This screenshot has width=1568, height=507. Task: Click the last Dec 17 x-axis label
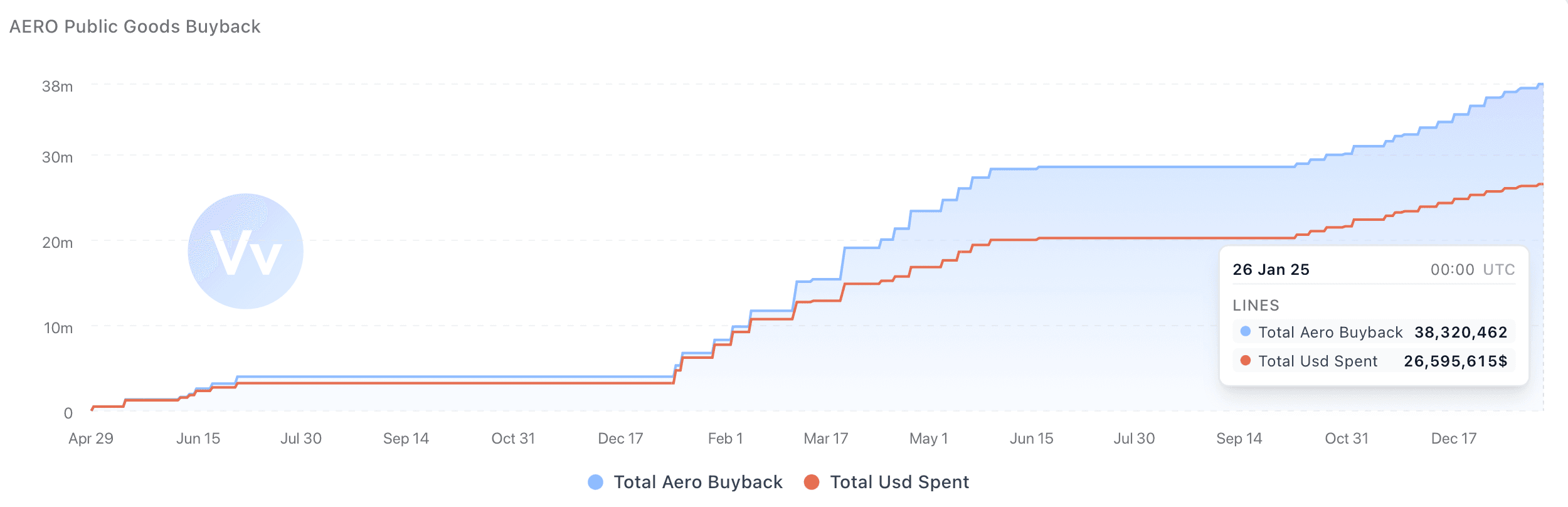[x=1453, y=439]
